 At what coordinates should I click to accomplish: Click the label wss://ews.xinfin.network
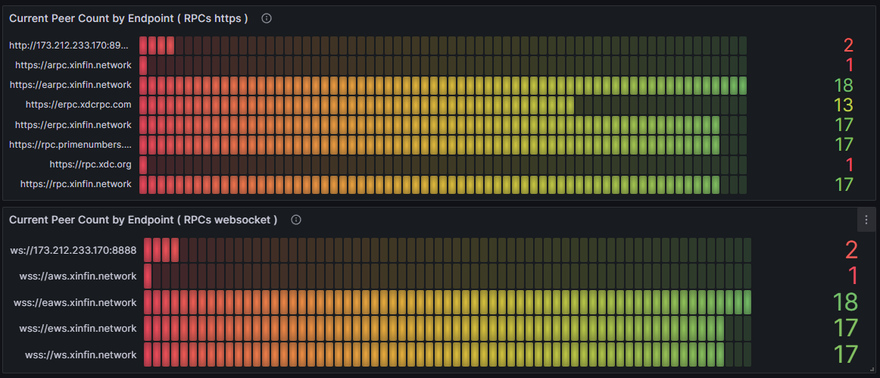(78, 328)
